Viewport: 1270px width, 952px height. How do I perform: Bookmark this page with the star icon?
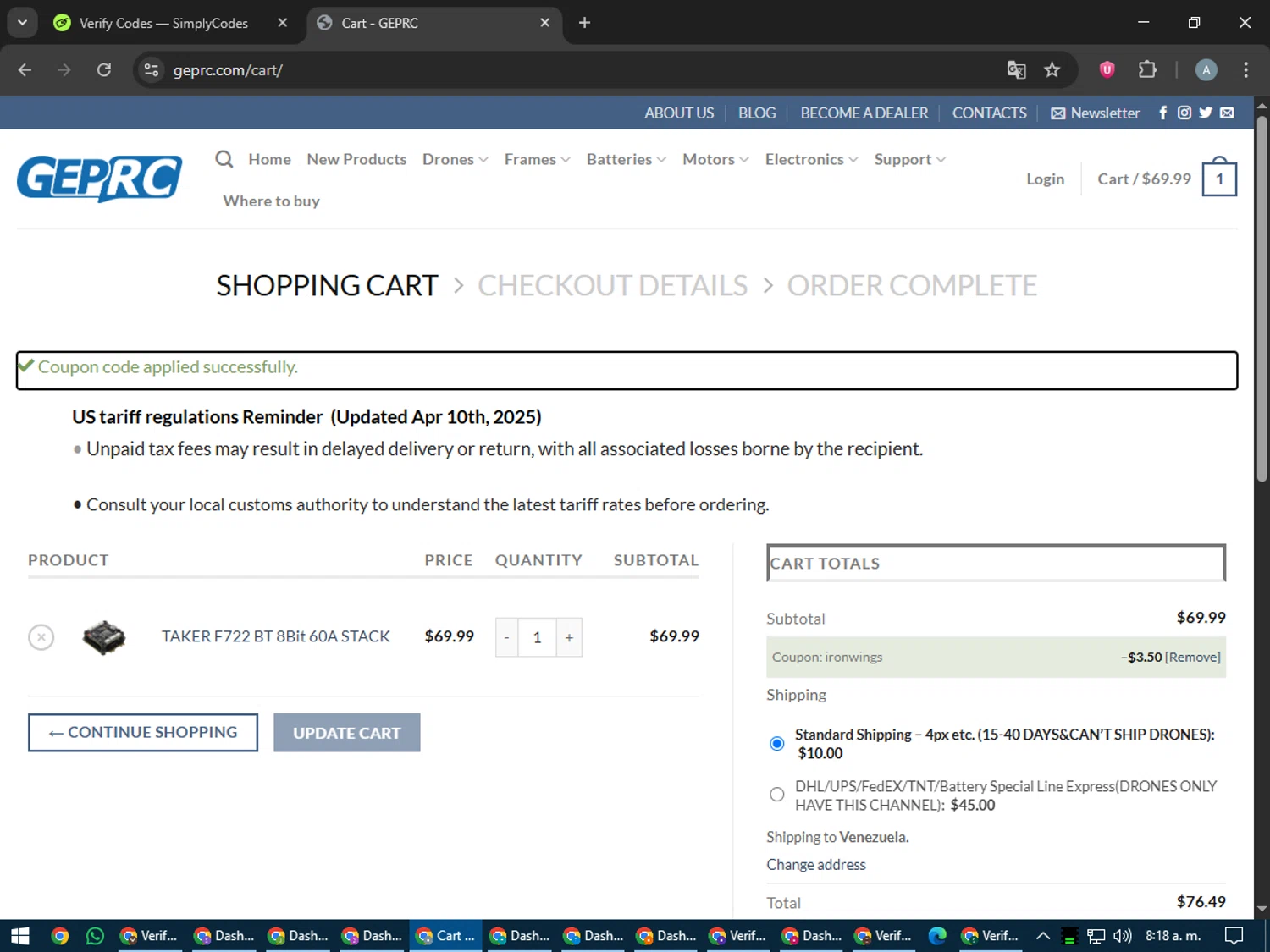tap(1052, 69)
